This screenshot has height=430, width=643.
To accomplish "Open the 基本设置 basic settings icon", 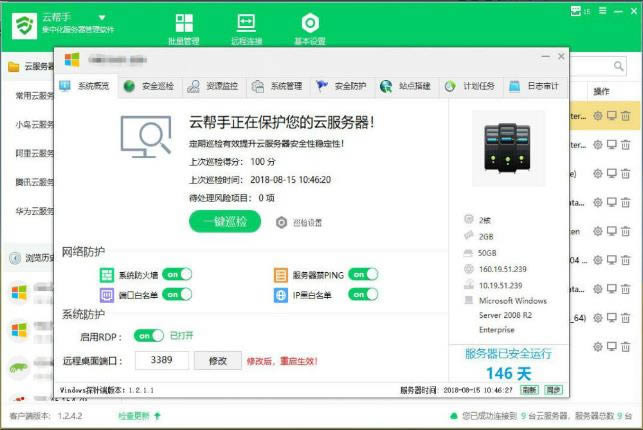I will (x=310, y=28).
